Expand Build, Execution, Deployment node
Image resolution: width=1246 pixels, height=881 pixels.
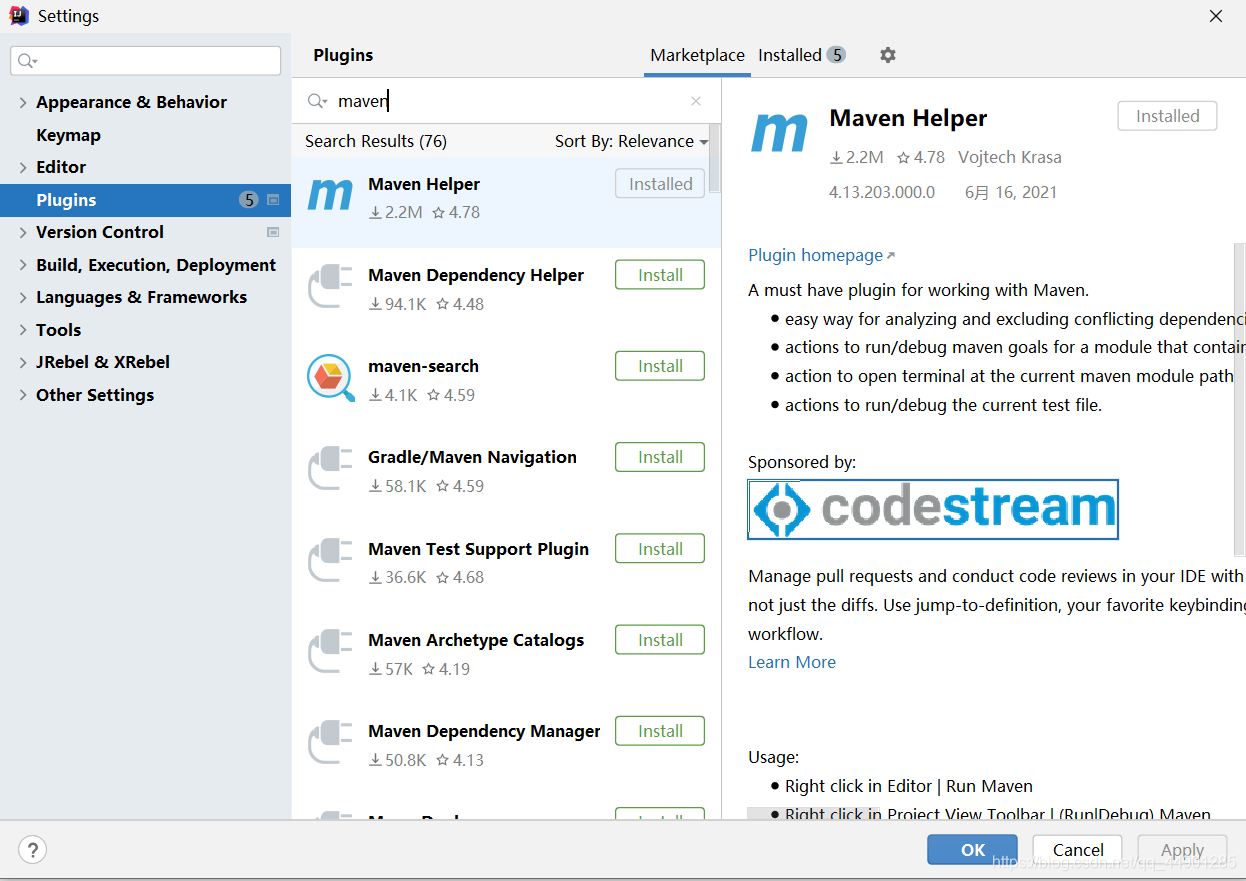(23, 265)
